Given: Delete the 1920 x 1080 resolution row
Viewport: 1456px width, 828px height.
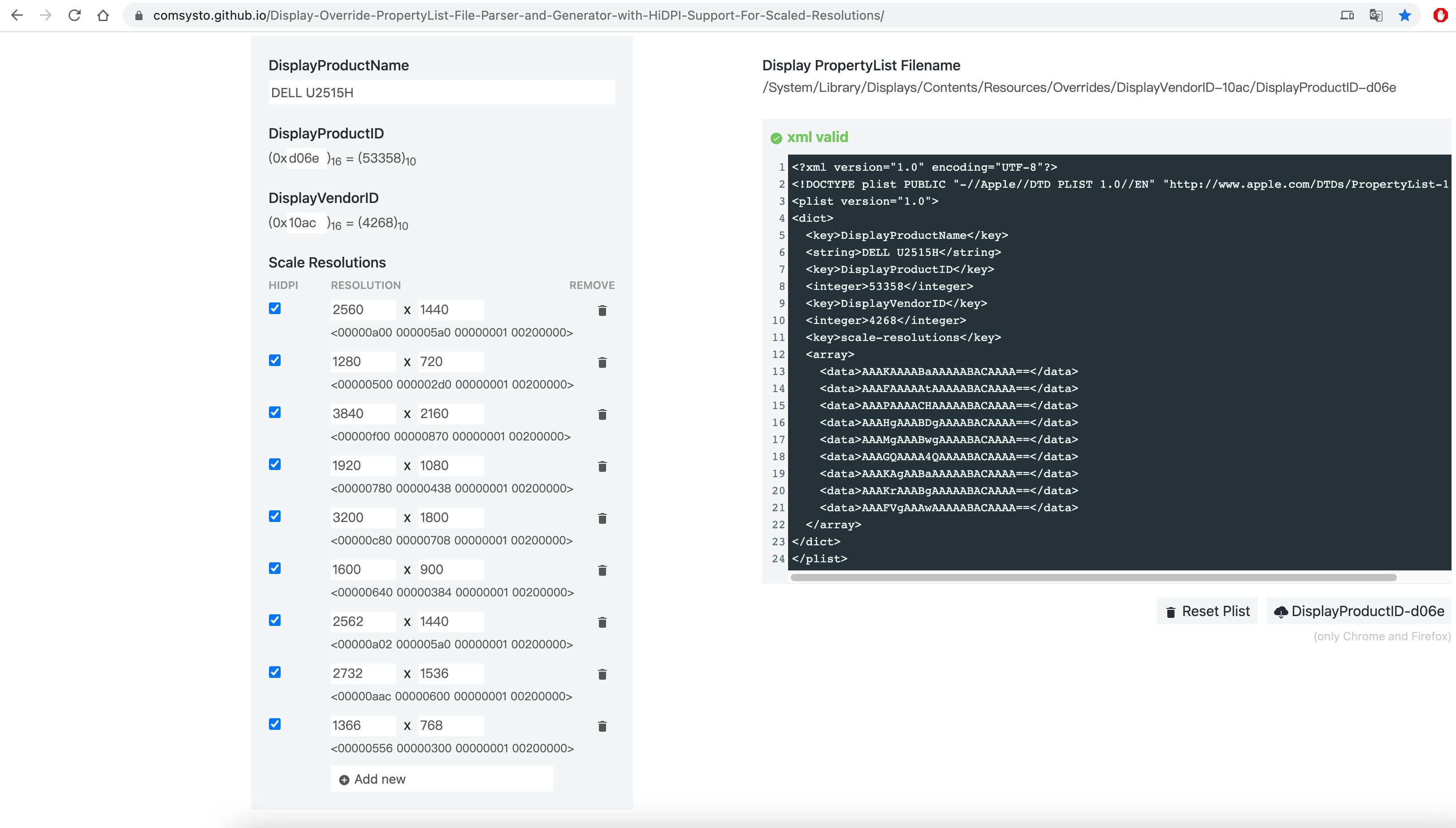Looking at the screenshot, I should pos(602,466).
